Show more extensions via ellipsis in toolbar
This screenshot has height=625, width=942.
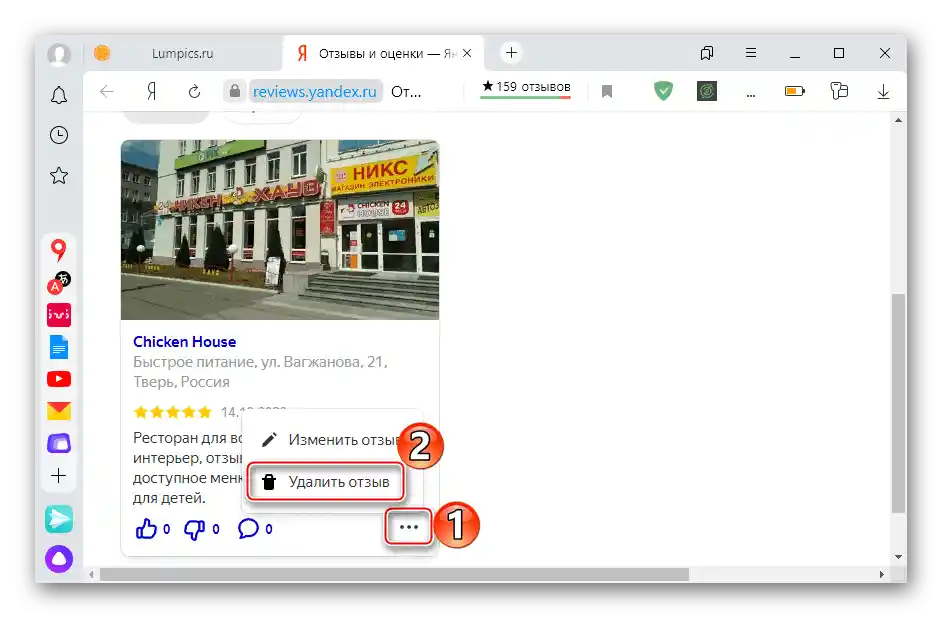click(x=750, y=94)
